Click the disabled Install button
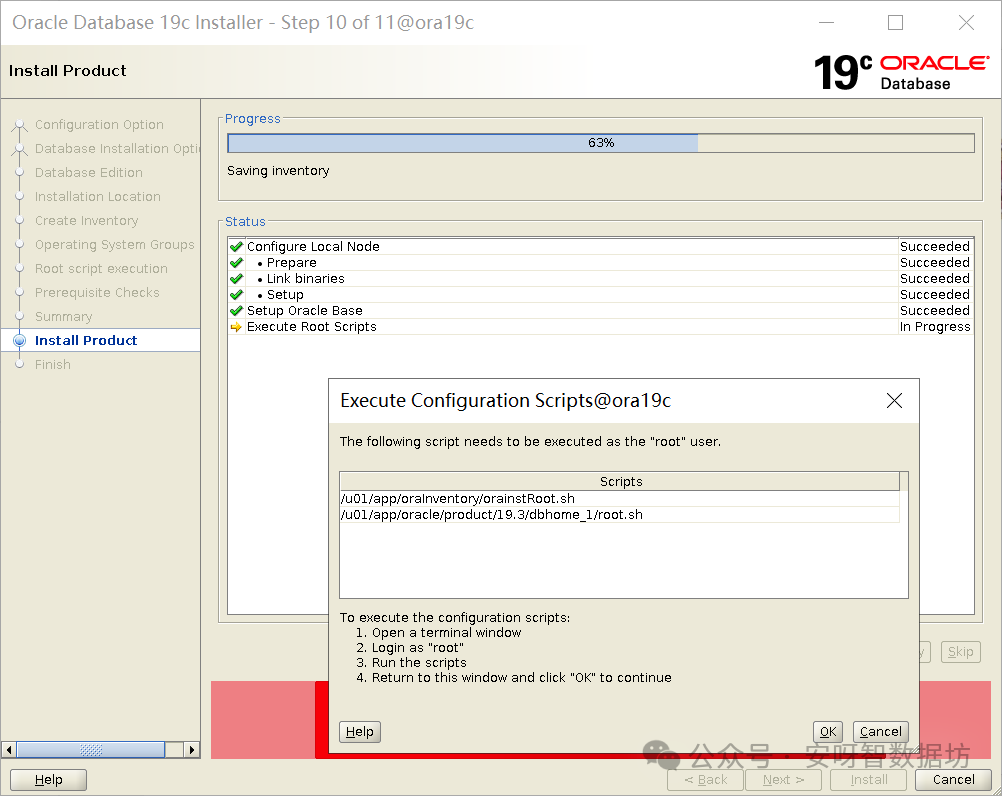Image resolution: width=1002 pixels, height=796 pixels. click(x=868, y=779)
